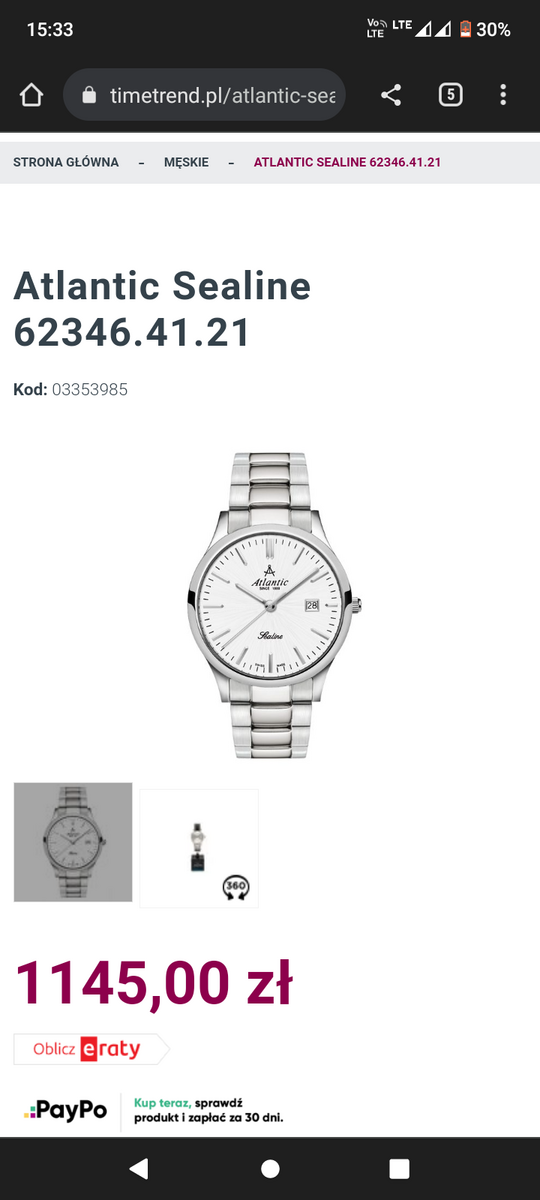
Task: Select the first greyed watch thumbnail
Action: coord(73,842)
